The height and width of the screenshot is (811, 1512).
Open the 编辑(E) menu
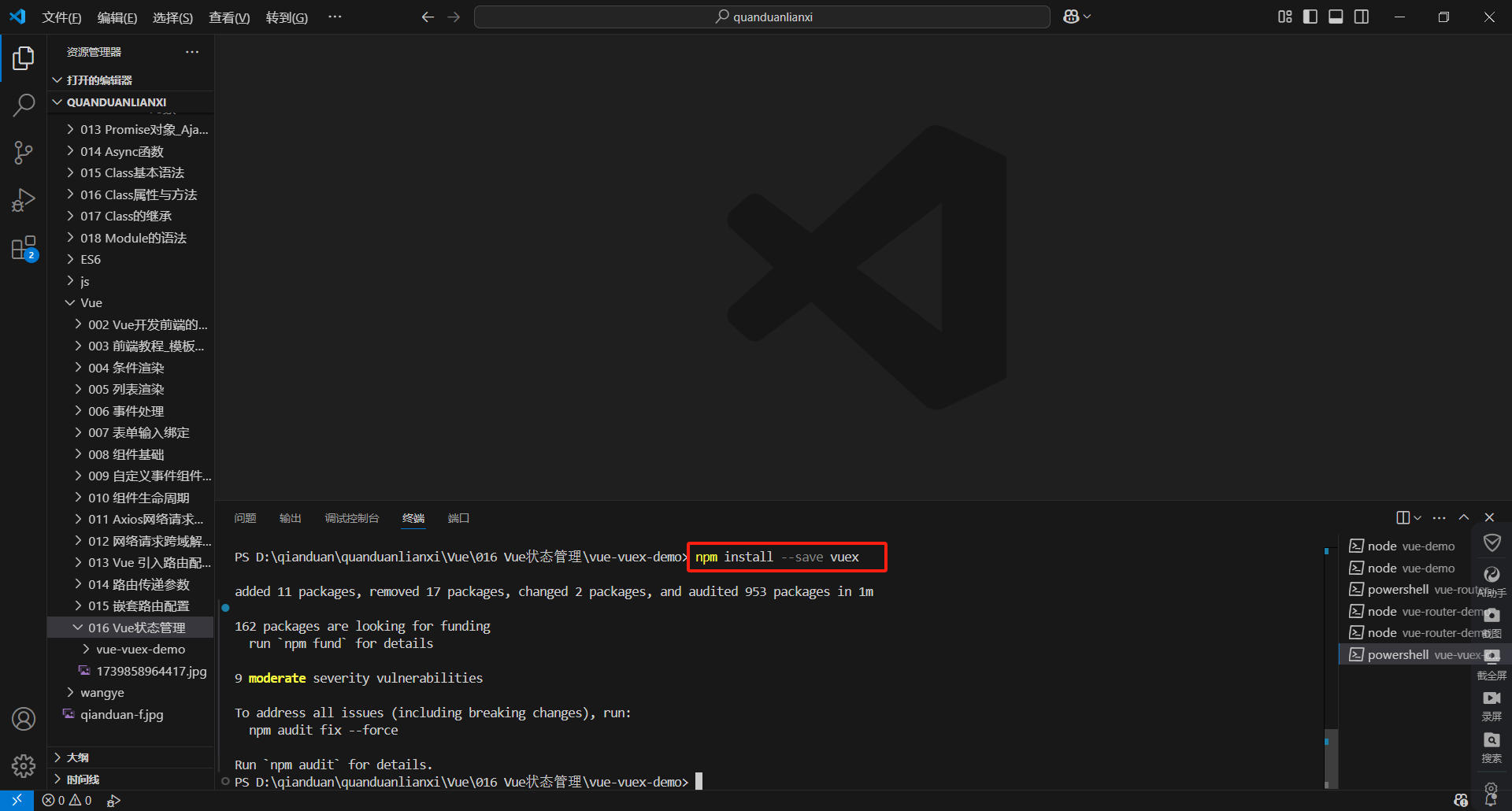(117, 17)
